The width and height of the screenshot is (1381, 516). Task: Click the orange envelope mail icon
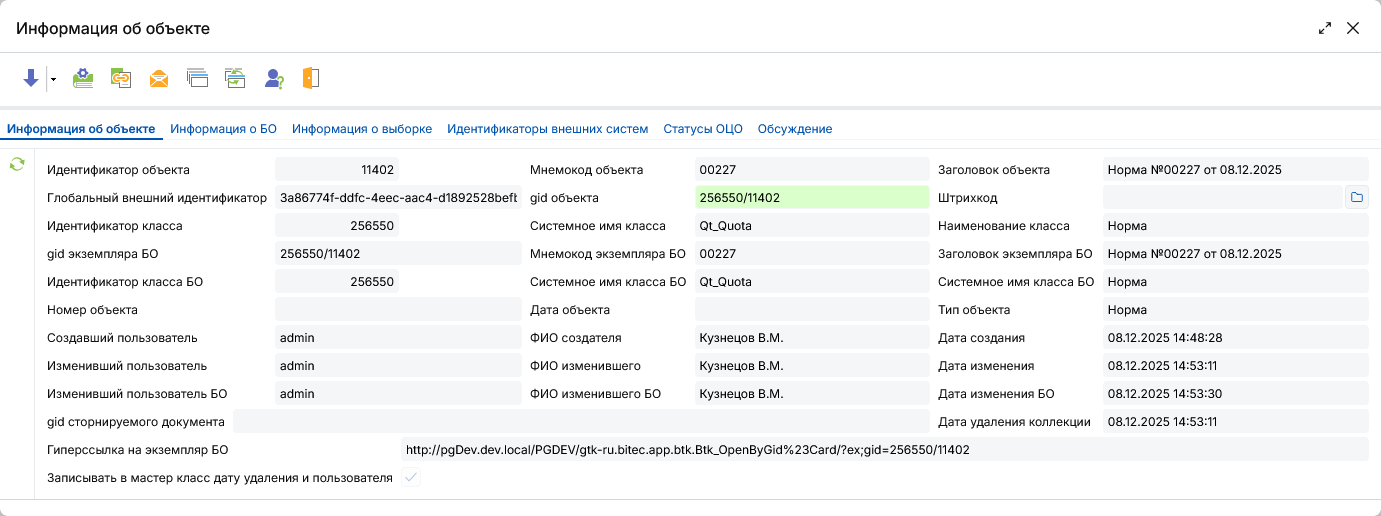(x=159, y=78)
